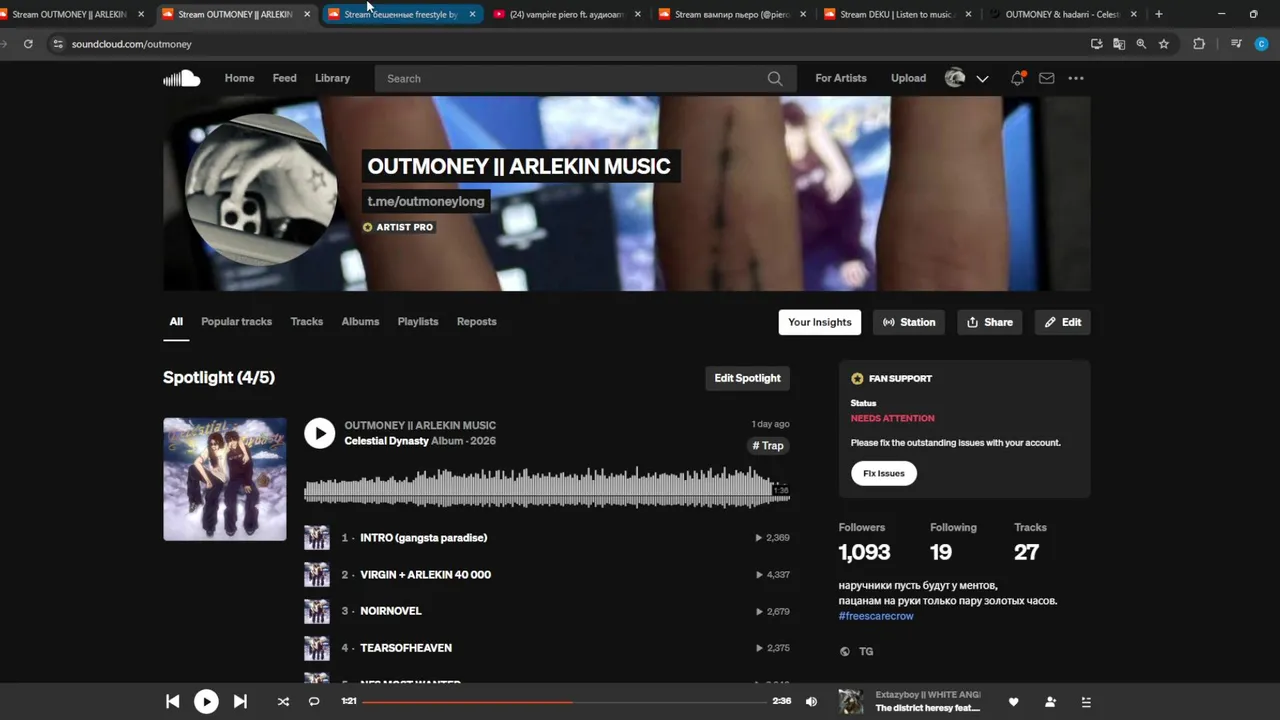Open the three-dot more menu in header

(1076, 78)
